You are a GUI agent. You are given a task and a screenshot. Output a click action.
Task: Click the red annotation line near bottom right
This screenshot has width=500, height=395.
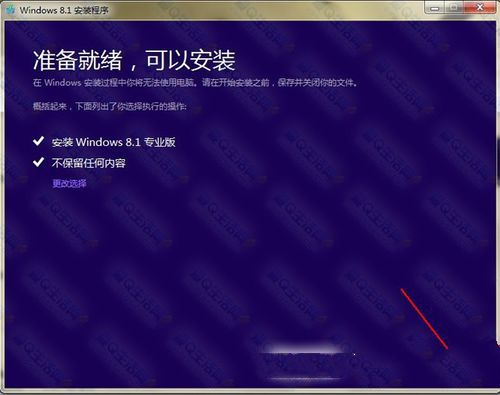click(424, 319)
